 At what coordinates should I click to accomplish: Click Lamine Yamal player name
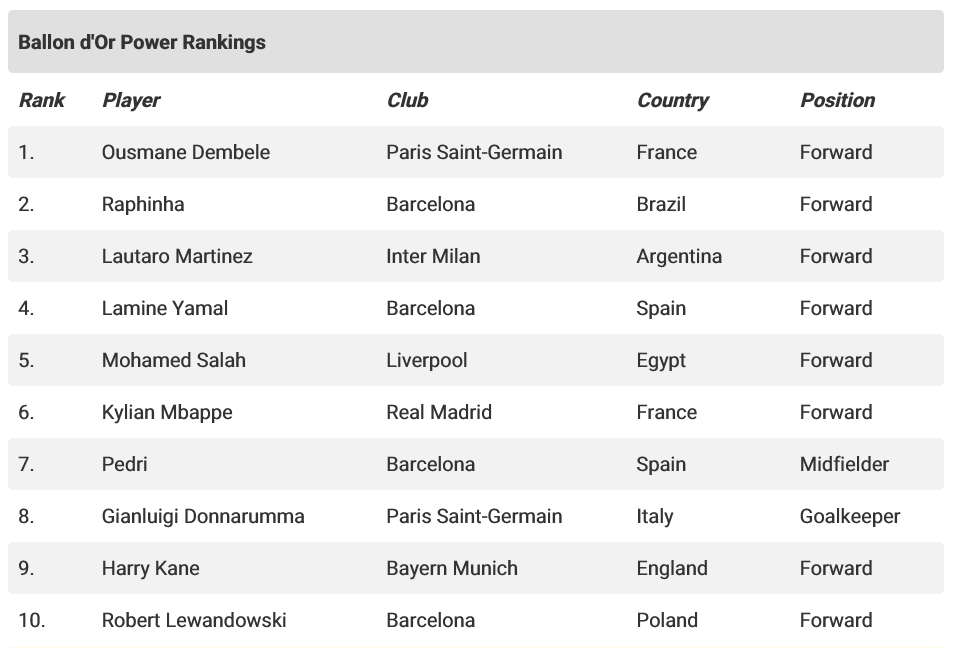pyautogui.click(x=165, y=308)
